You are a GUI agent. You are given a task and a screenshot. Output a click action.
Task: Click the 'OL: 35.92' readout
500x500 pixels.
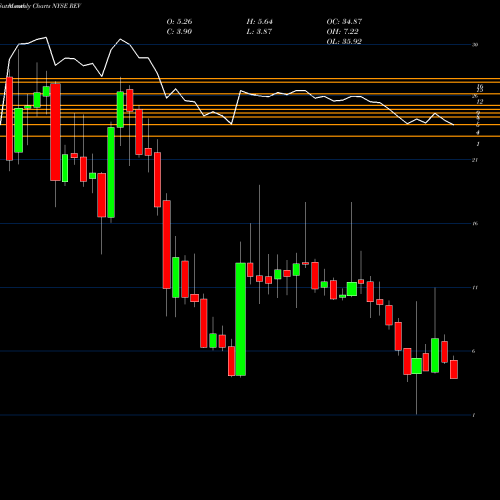(344, 42)
